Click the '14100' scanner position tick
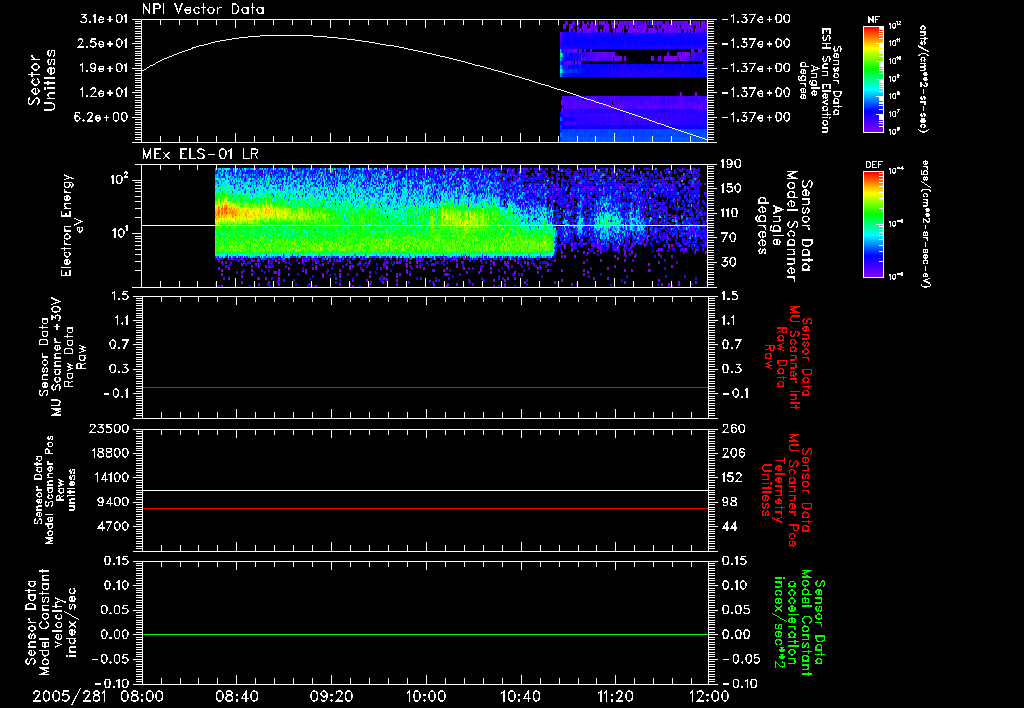This screenshot has height=708, width=1024. coord(109,477)
